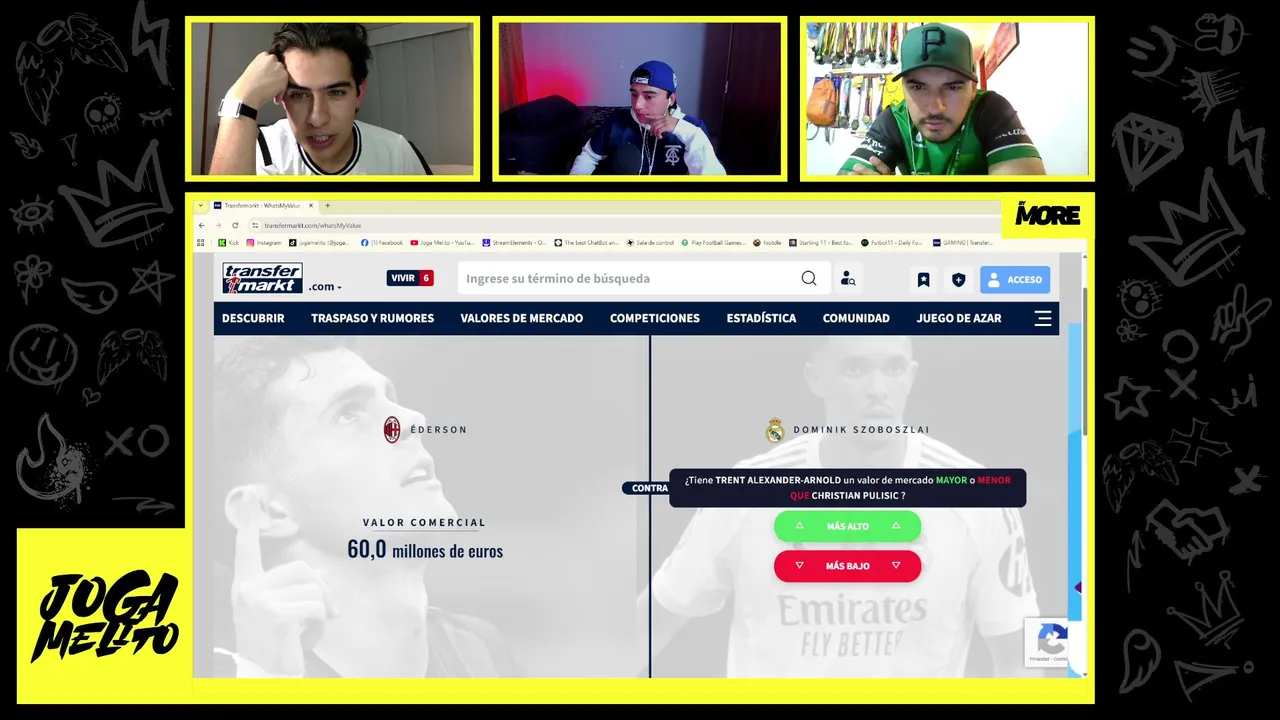Open the JUEGO DE AZAR menu
The image size is (1280, 720).
pyautogui.click(x=959, y=318)
